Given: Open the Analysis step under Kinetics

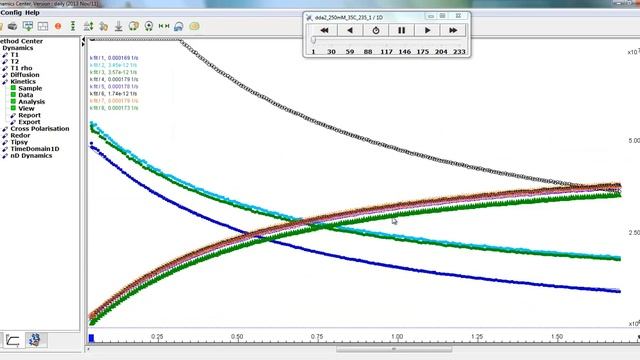Looking at the screenshot, I should pyautogui.click(x=31, y=102).
